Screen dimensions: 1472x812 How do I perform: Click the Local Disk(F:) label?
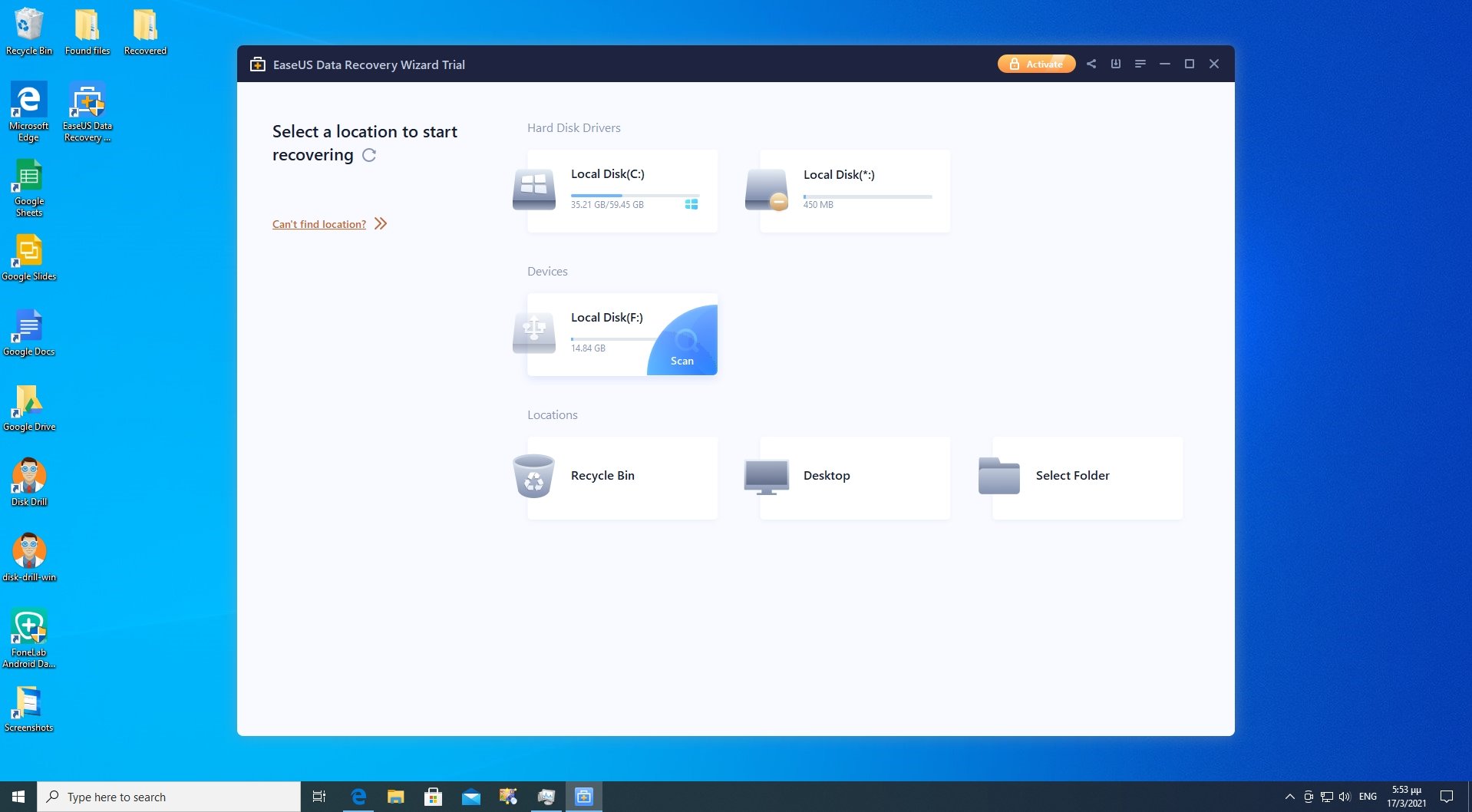tap(607, 317)
